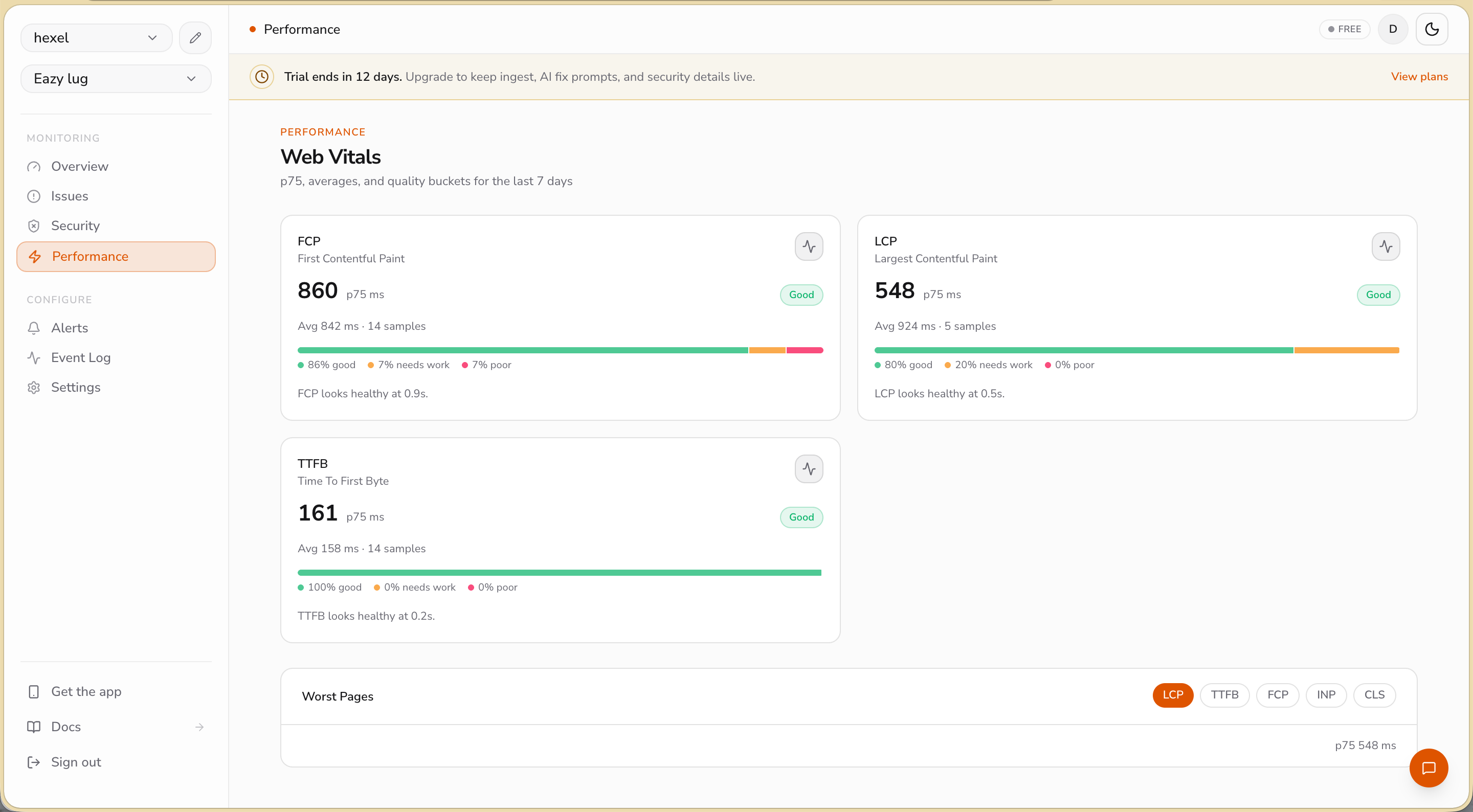Open Docs via the arrow expander
This screenshot has height=812, width=1473.
click(199, 727)
